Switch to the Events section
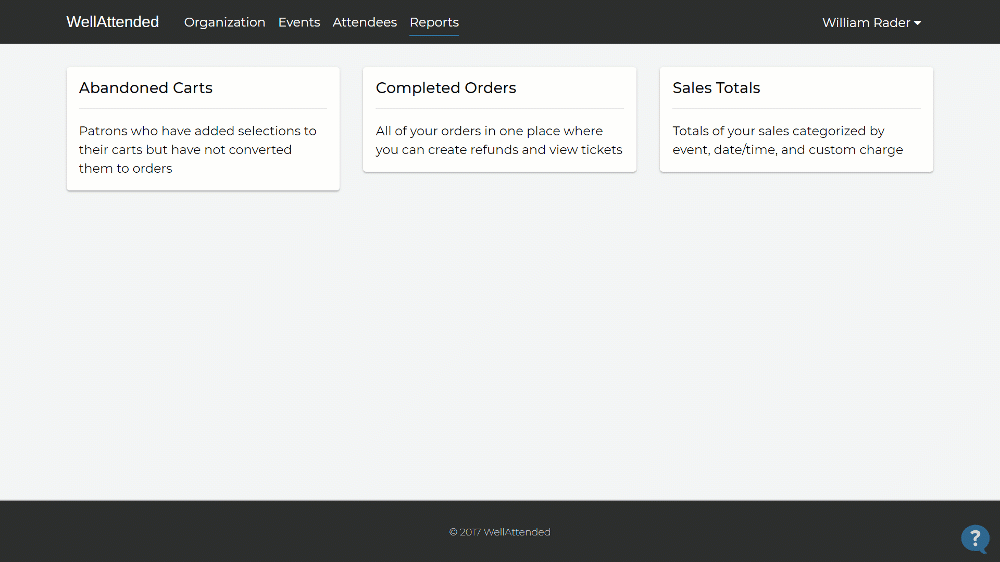 point(299,22)
